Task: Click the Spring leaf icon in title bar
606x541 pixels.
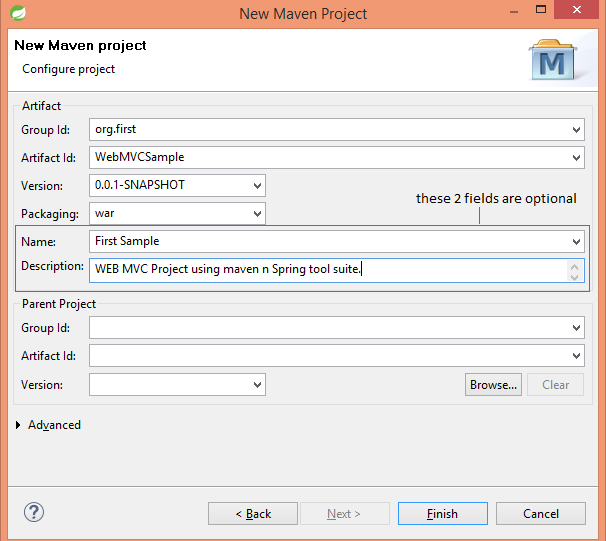Action: point(18,13)
